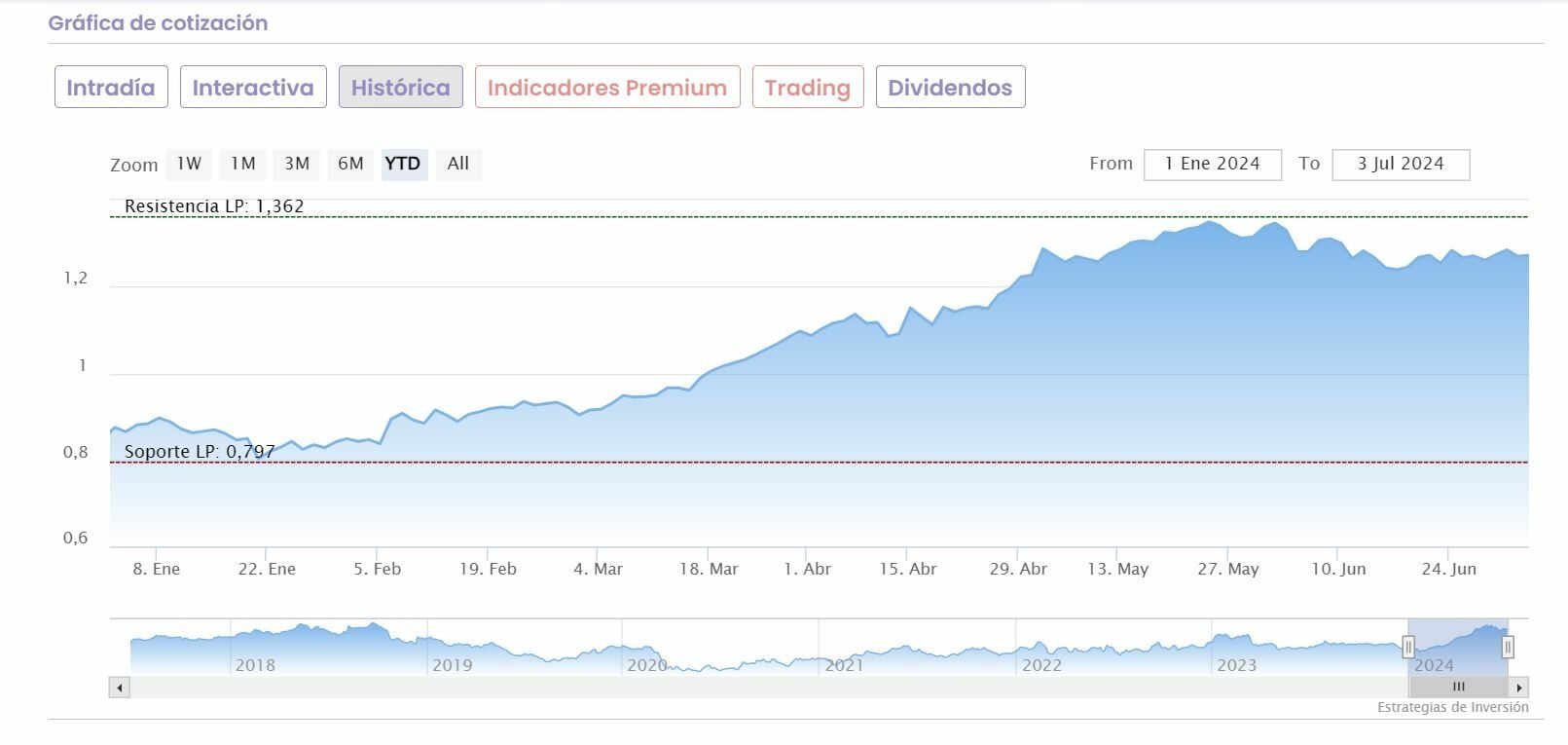Image resolution: width=1568 pixels, height=745 pixels.
Task: Click the navigator scrollbar right arrow
Action: (x=1519, y=688)
